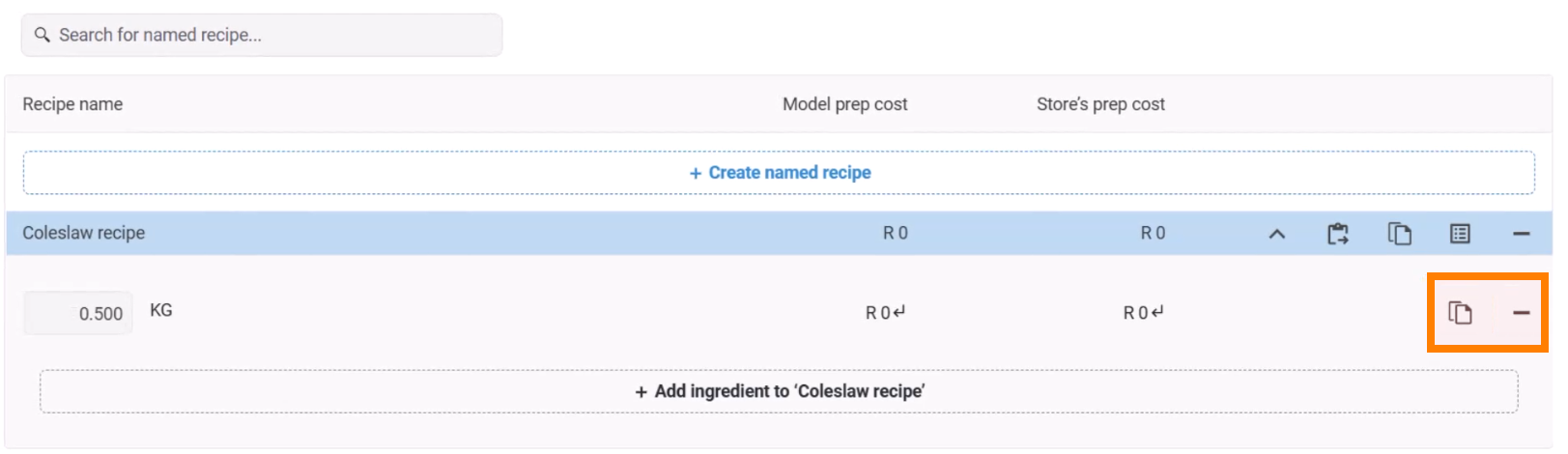Click the Model prep cost column header

coord(844,104)
